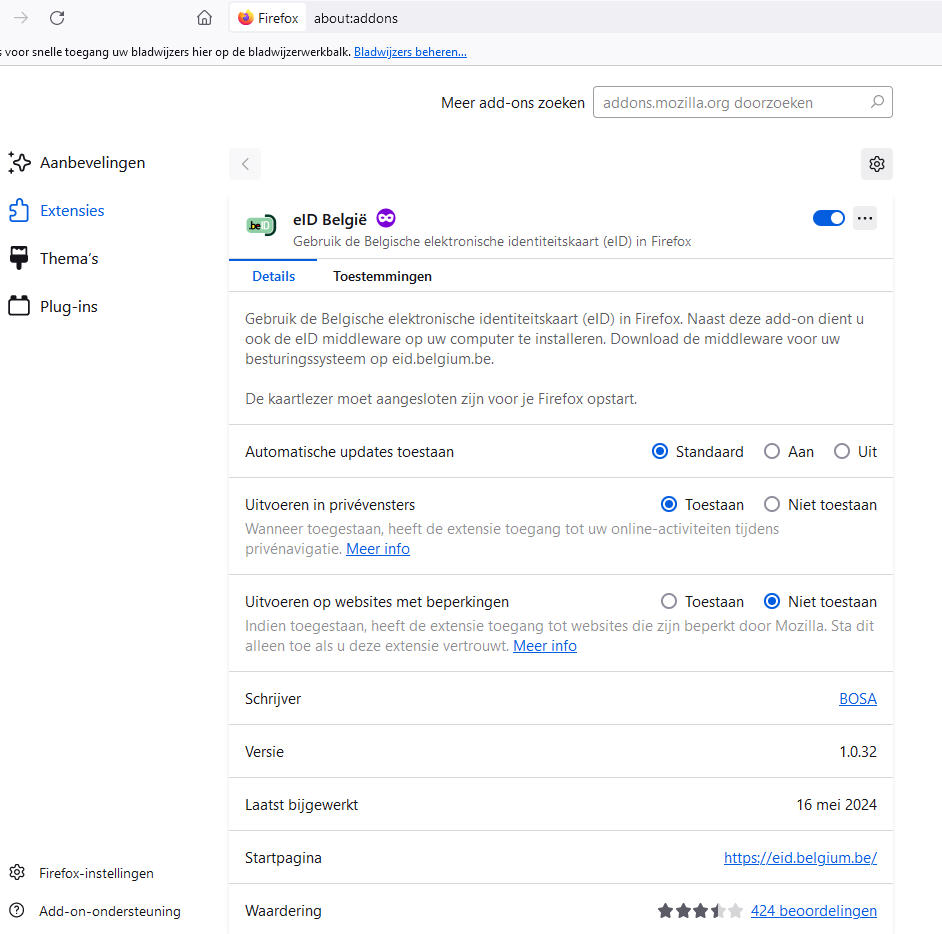Screen dimensions: 942x934
Task: Set automatic updates to Aan
Action: click(772, 452)
